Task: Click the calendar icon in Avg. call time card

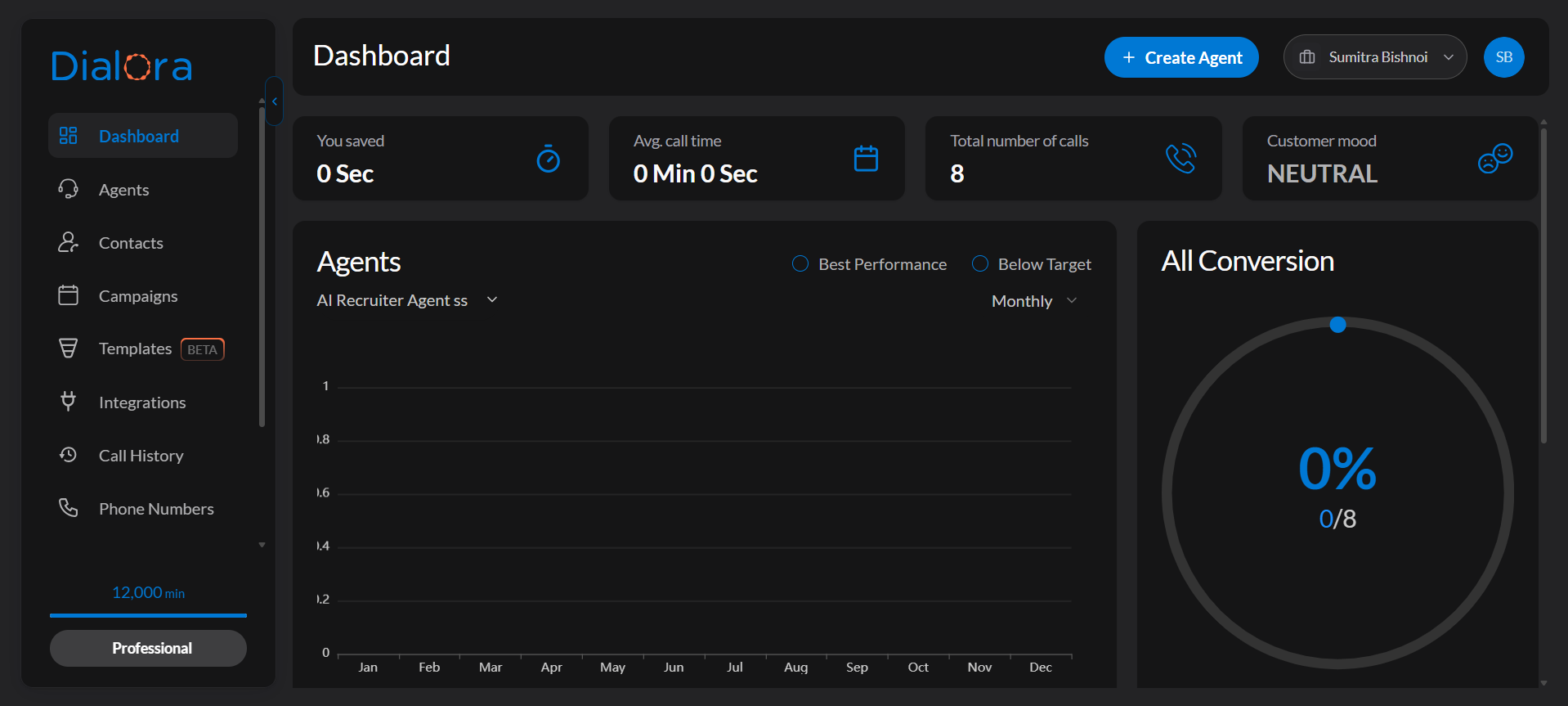Action: 865,159
